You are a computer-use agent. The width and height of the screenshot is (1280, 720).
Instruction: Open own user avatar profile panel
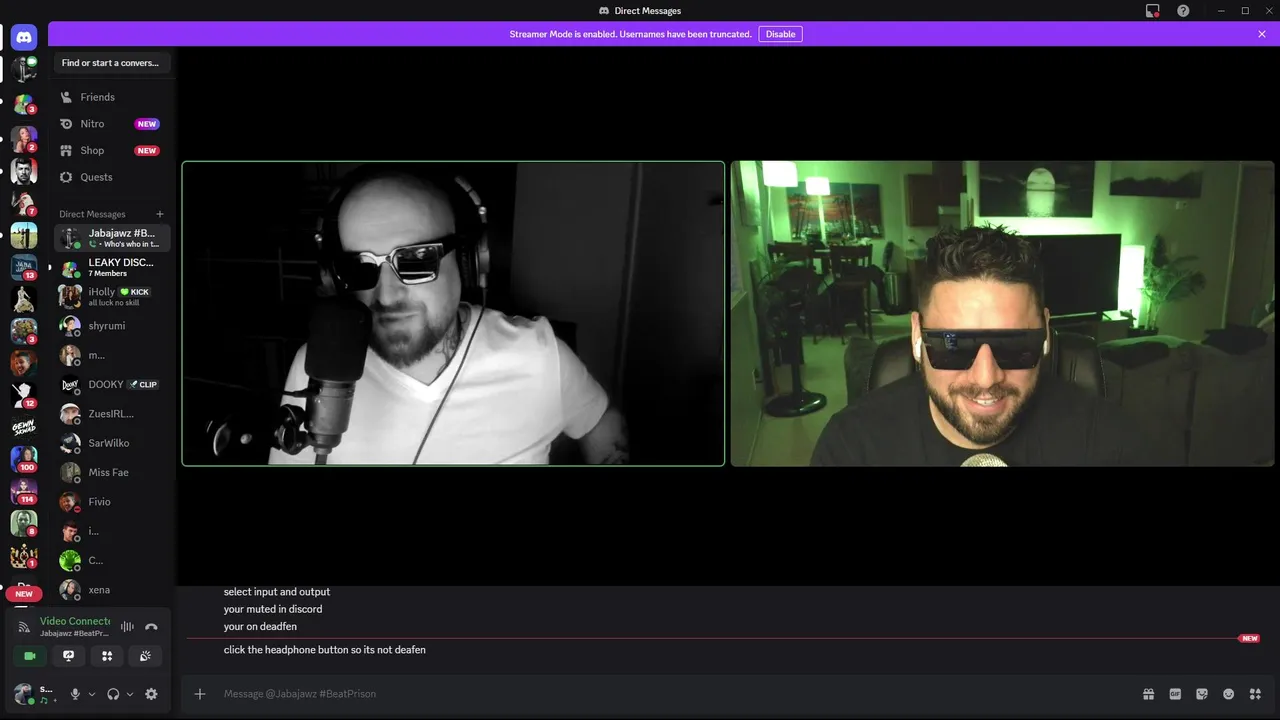coord(23,694)
